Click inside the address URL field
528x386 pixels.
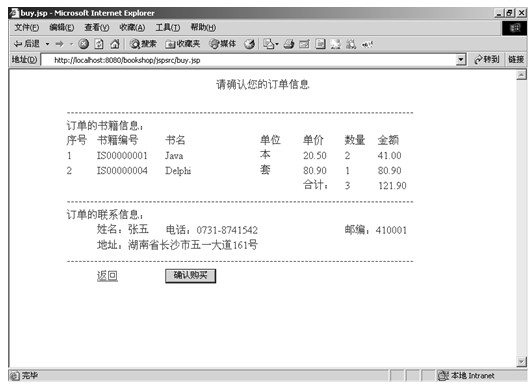(x=249, y=60)
